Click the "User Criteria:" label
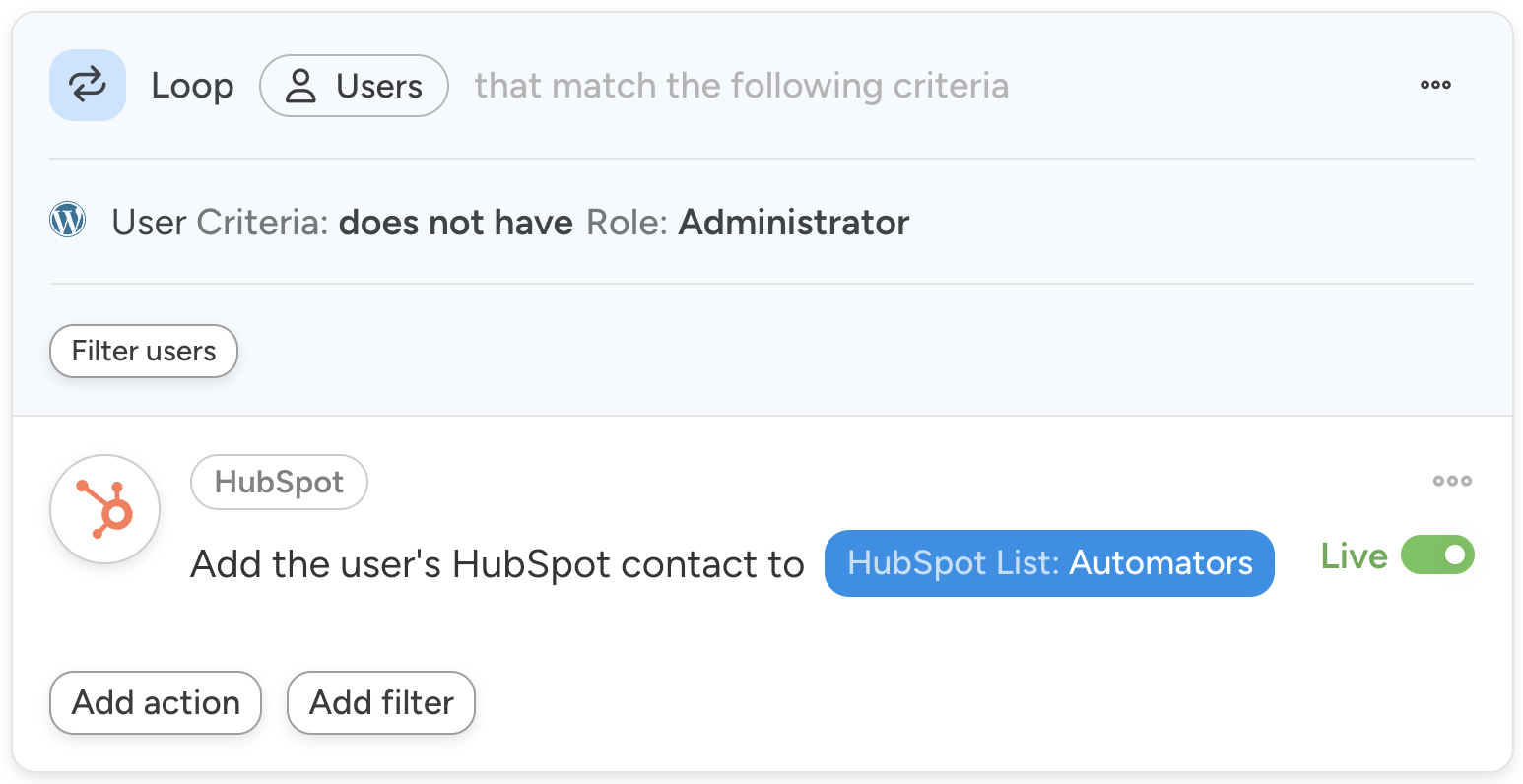 click(220, 223)
